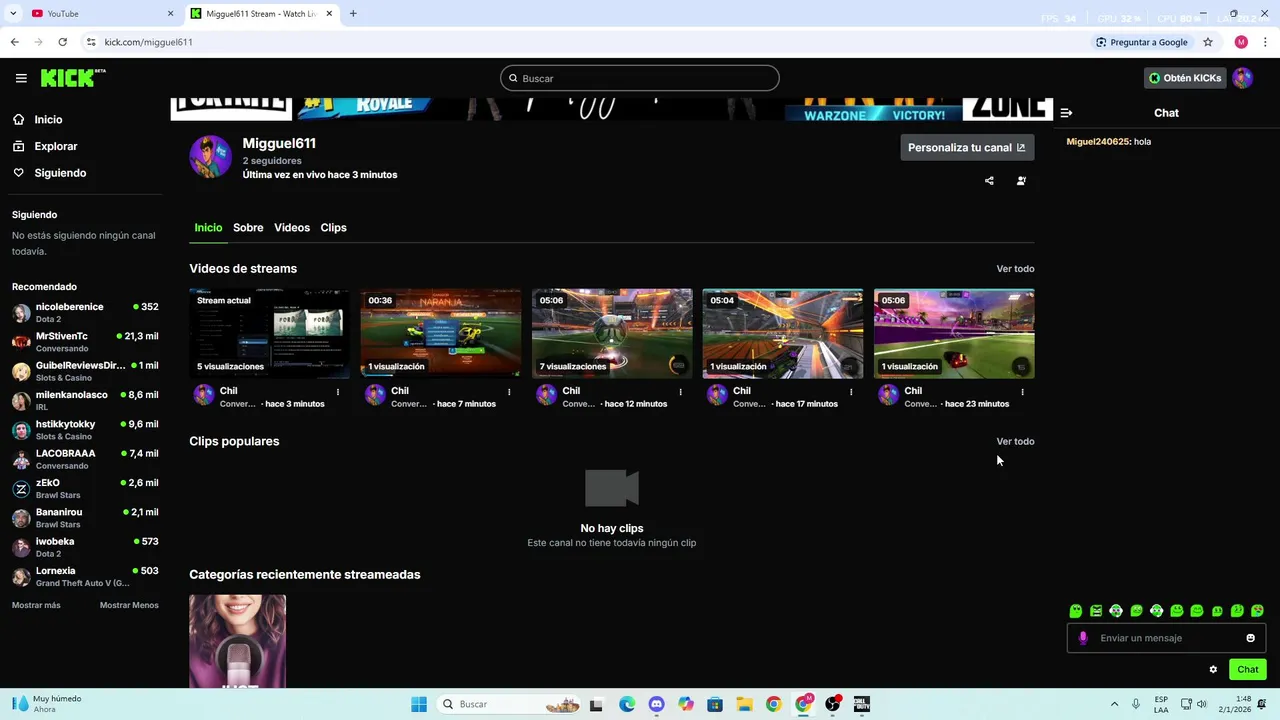Open File Explorer from the taskbar

(744, 704)
